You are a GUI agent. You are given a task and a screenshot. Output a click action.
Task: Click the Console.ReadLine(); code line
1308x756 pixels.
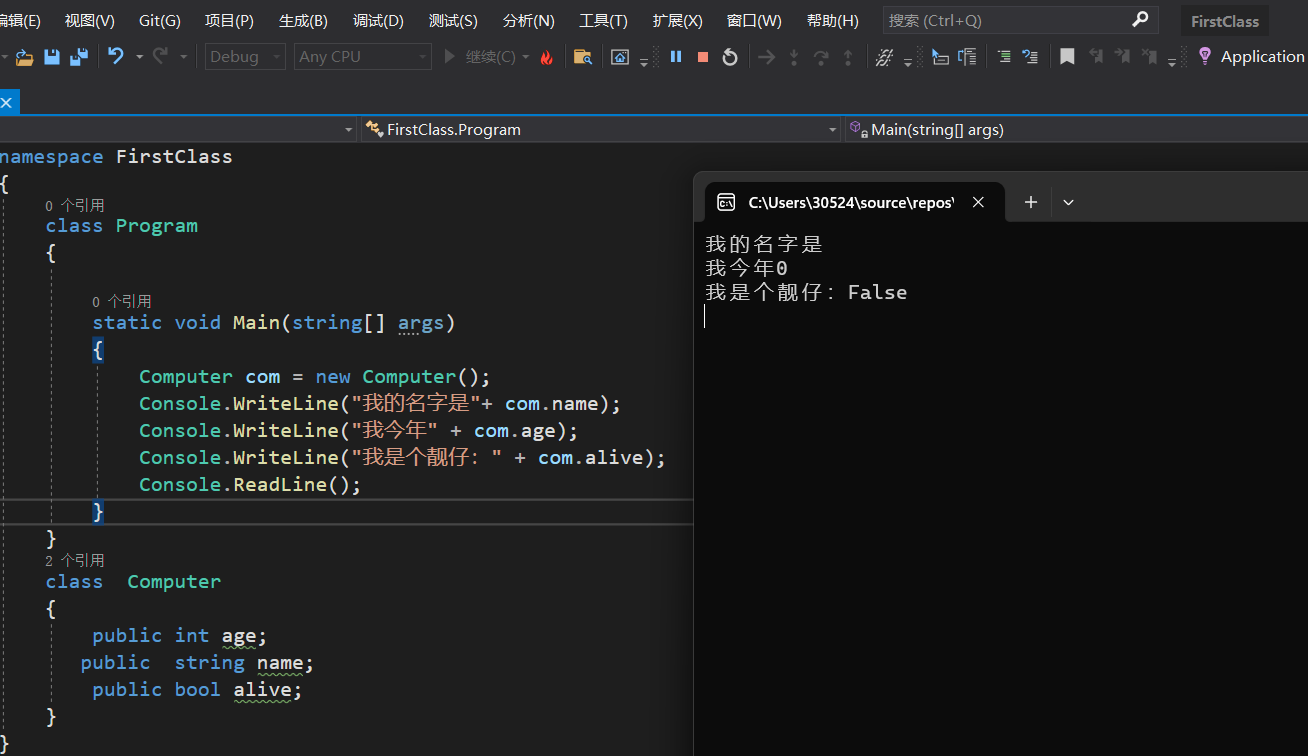[250, 484]
